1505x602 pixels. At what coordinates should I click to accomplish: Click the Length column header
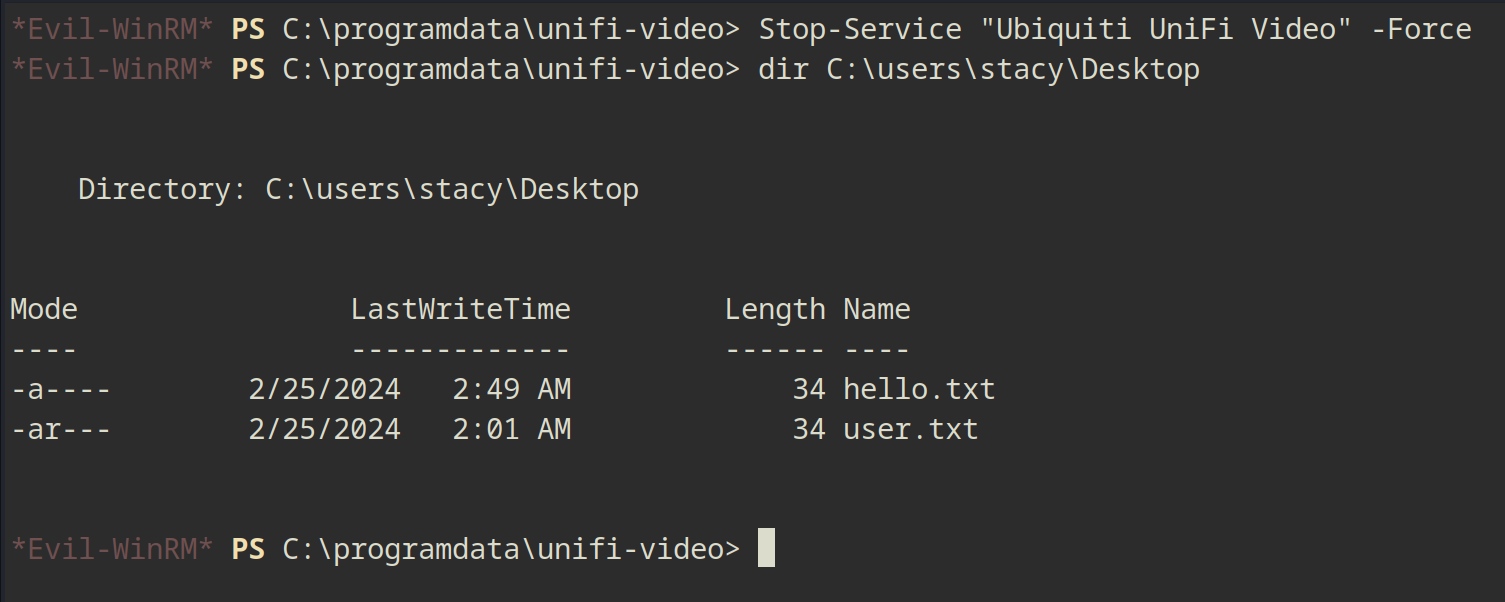(775, 309)
